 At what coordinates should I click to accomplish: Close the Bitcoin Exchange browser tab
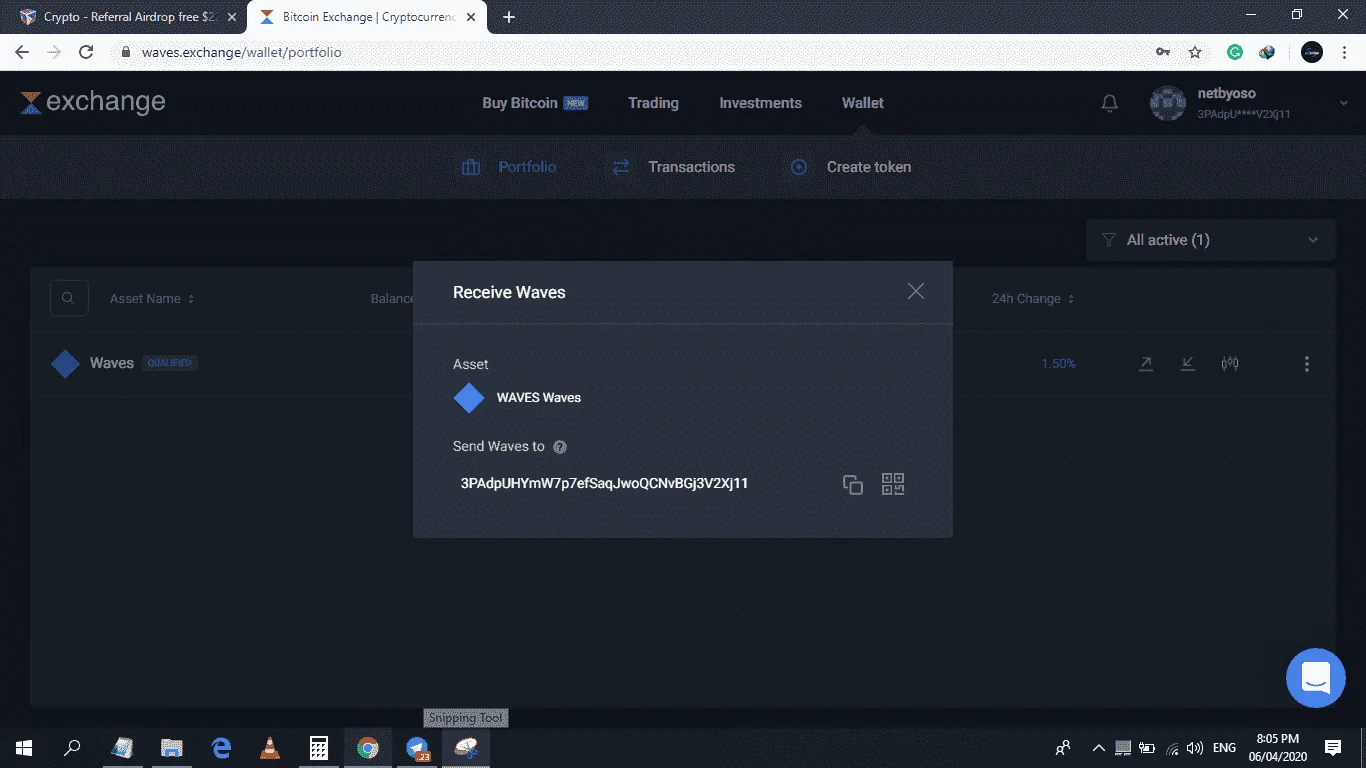pyautogui.click(x=472, y=17)
